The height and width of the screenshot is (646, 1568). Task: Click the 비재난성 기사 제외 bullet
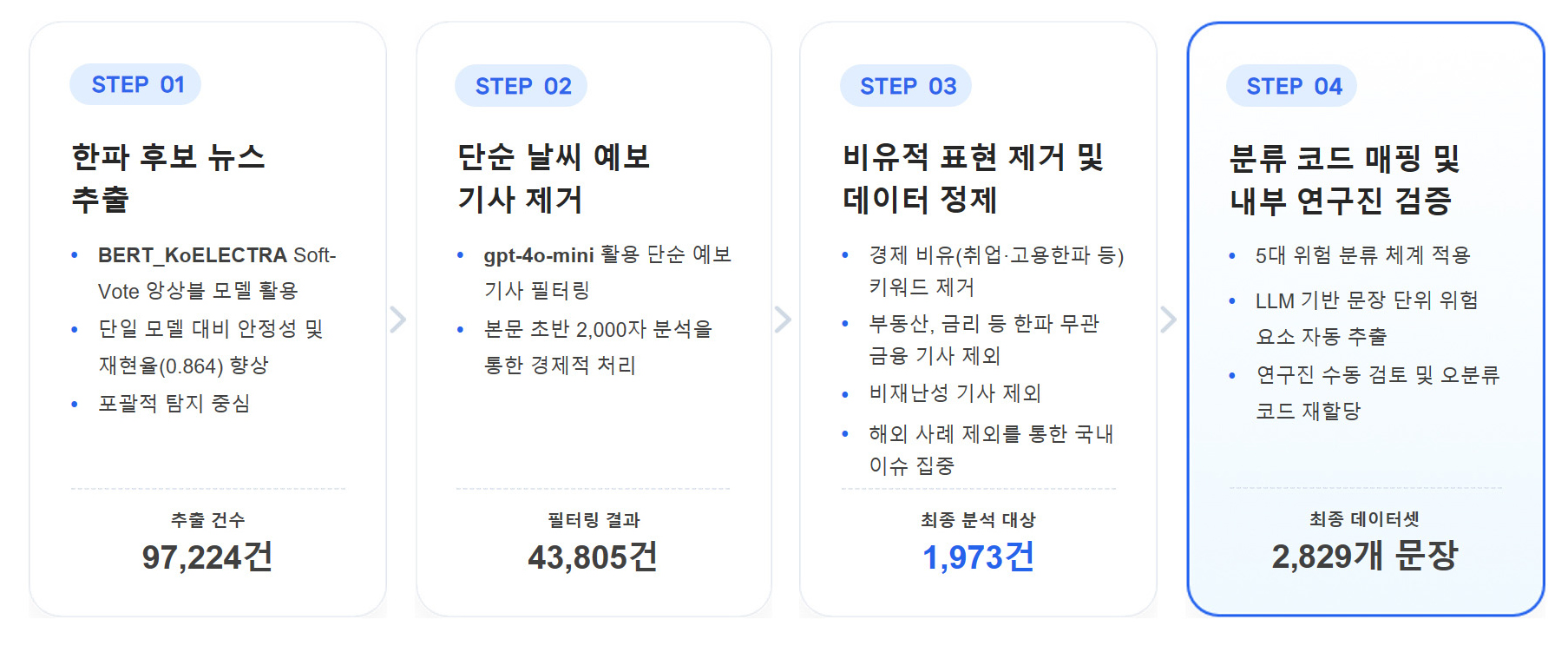[x=955, y=393]
